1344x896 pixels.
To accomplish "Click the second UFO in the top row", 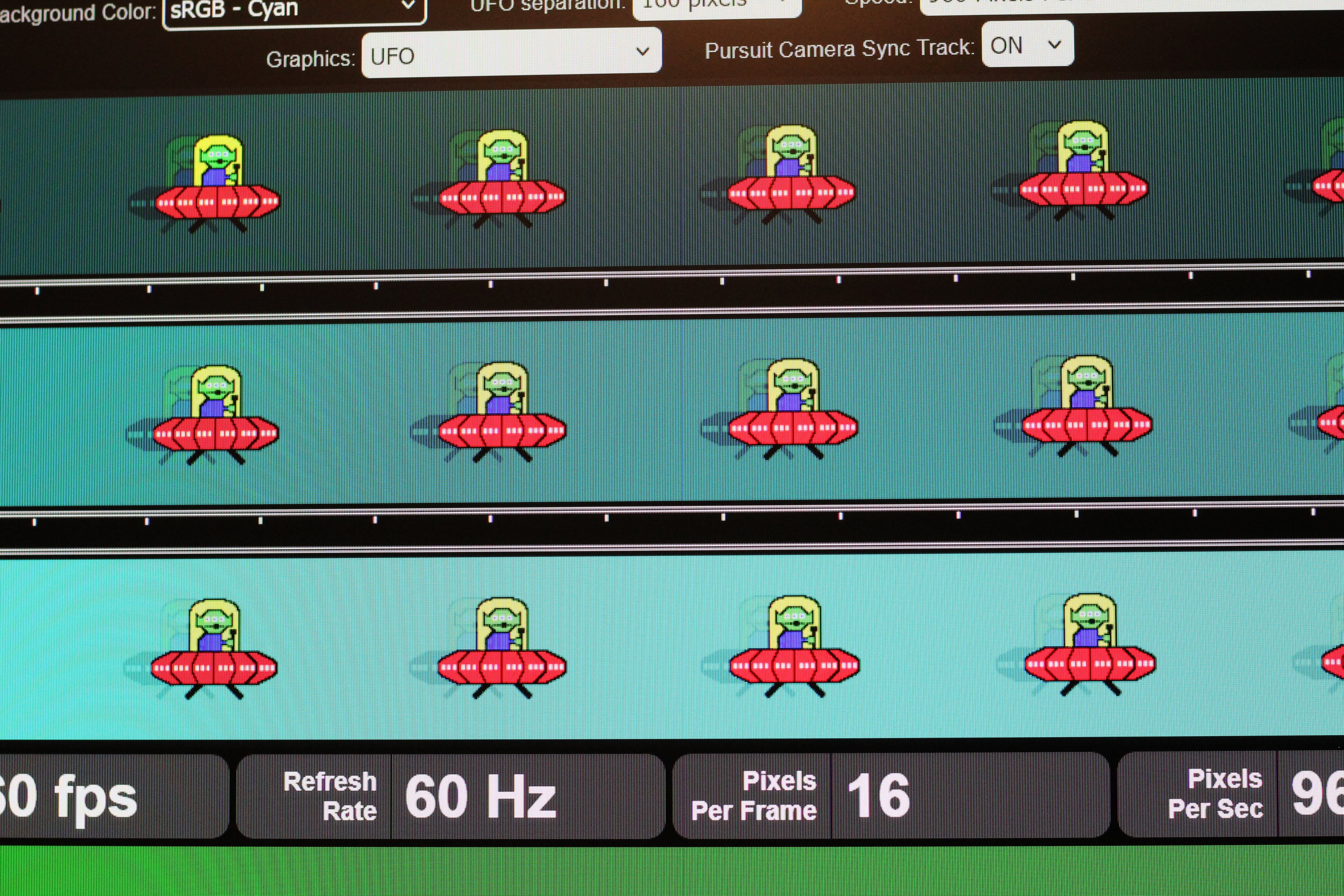I will [502, 180].
